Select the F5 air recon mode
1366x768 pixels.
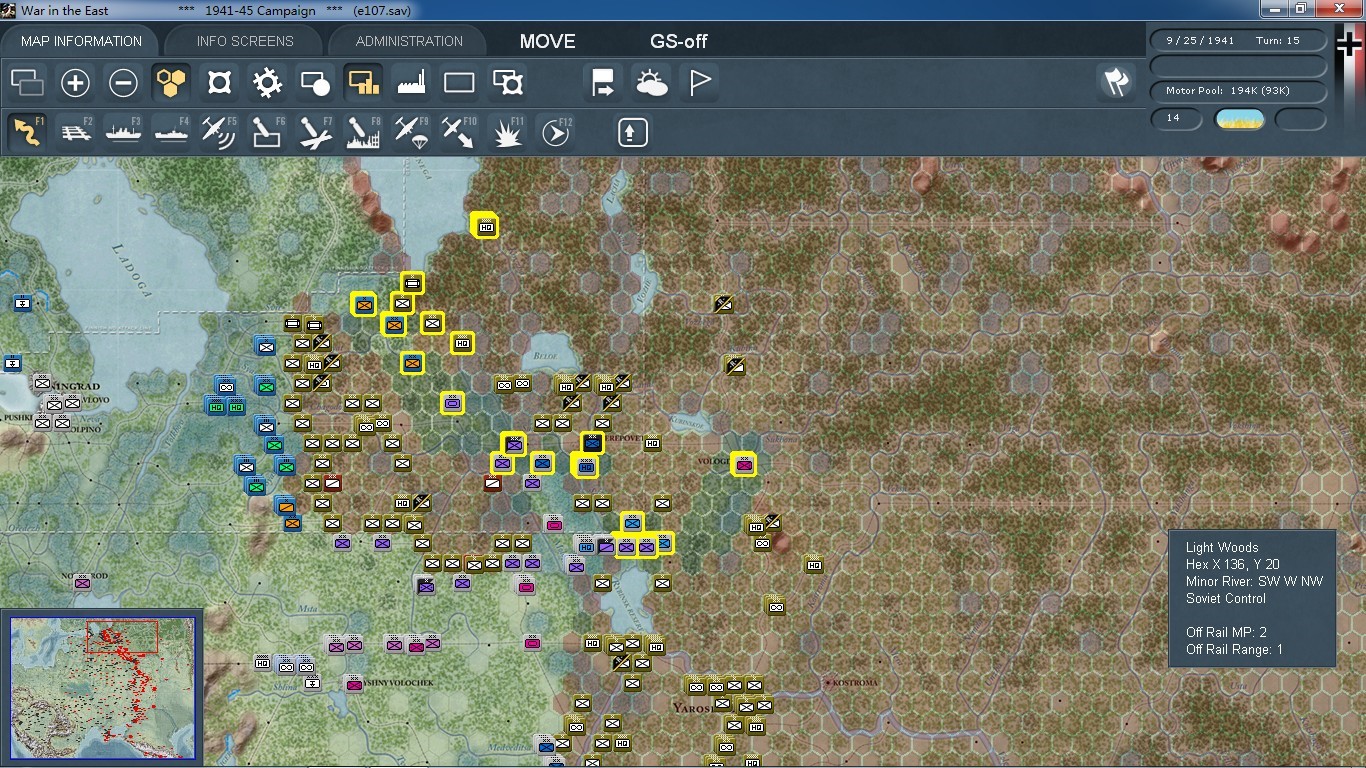pos(219,132)
